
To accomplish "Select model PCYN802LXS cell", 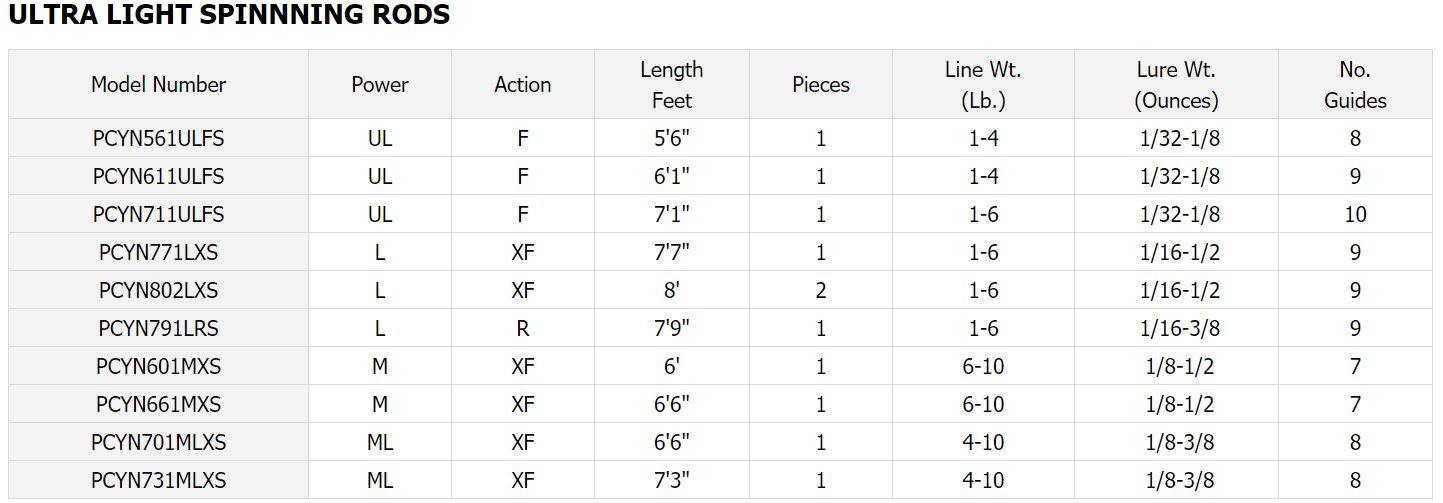I will pos(158,290).
